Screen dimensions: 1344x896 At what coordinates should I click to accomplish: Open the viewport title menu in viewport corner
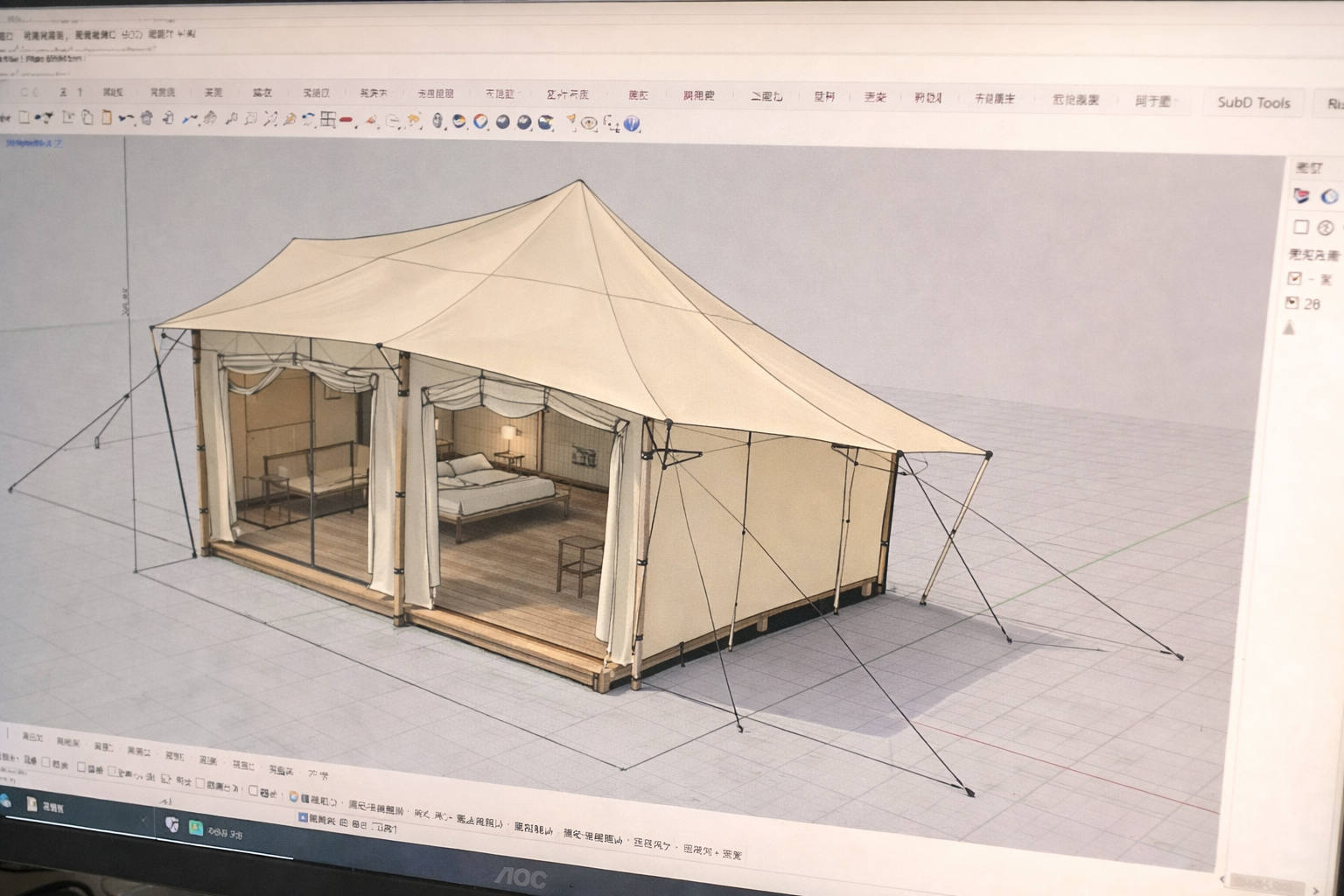tap(33, 143)
